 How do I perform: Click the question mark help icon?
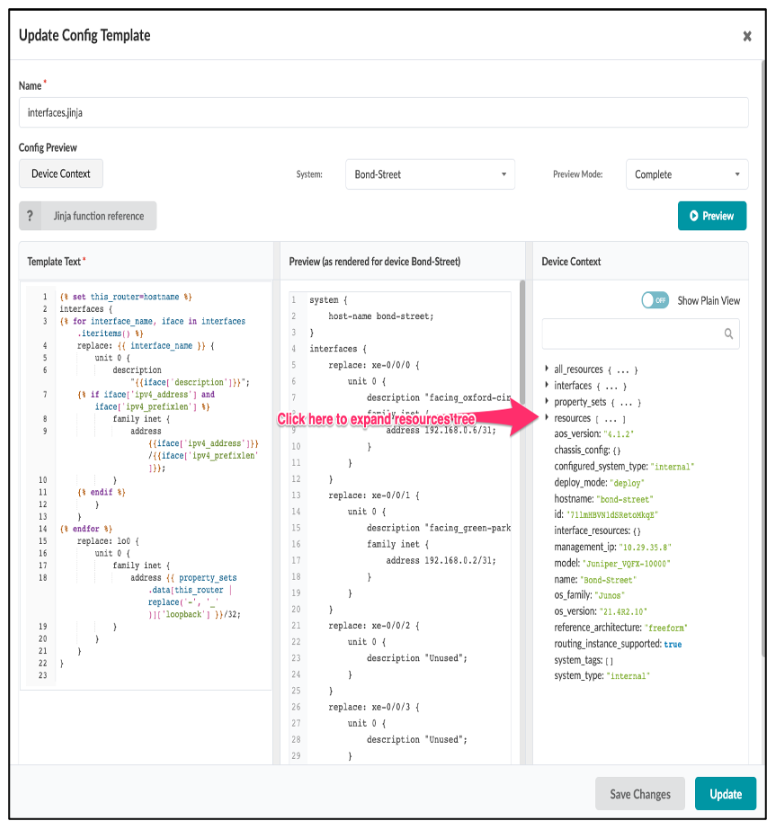pos(30,215)
